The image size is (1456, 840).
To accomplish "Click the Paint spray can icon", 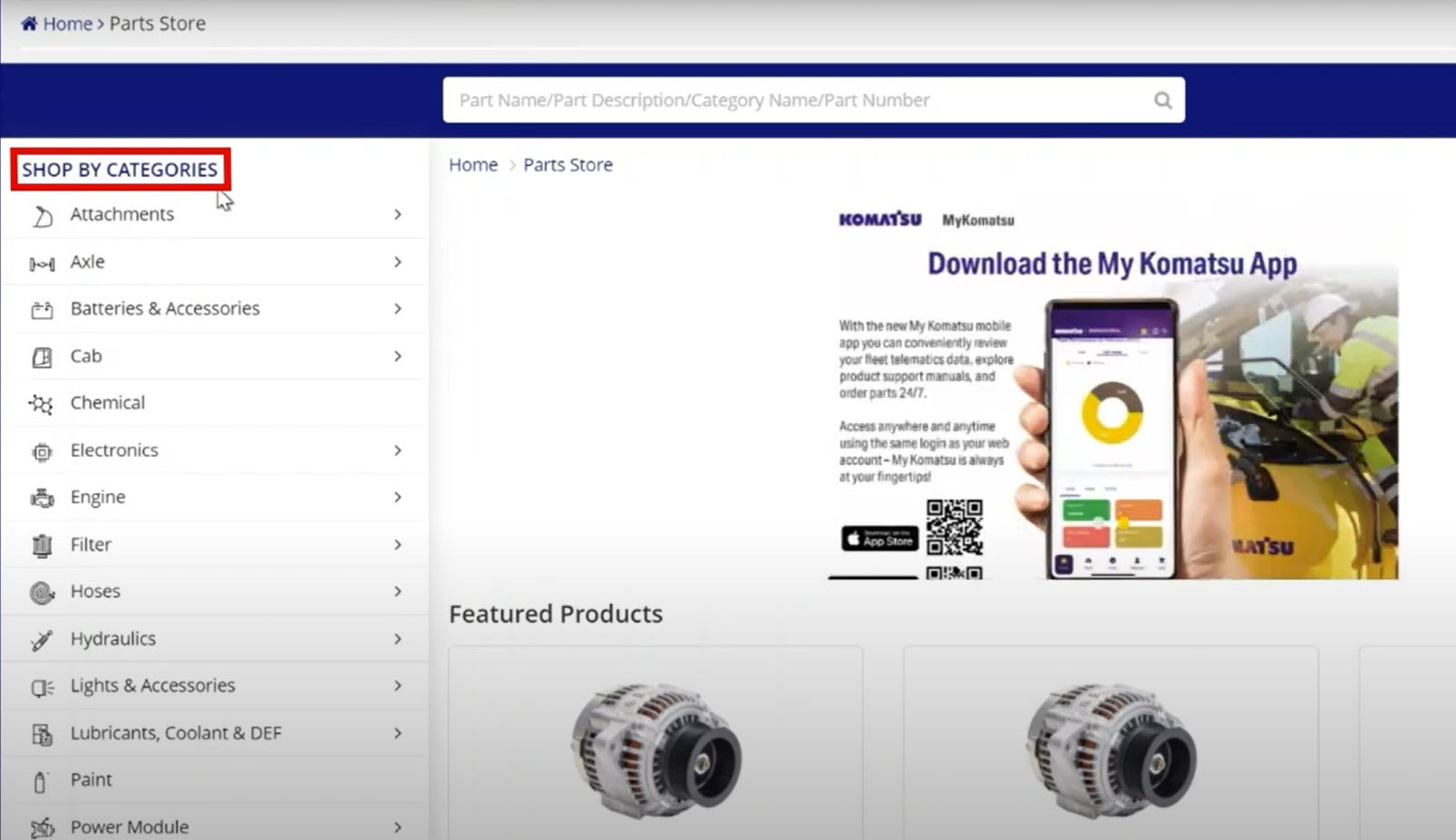I will coord(40,781).
